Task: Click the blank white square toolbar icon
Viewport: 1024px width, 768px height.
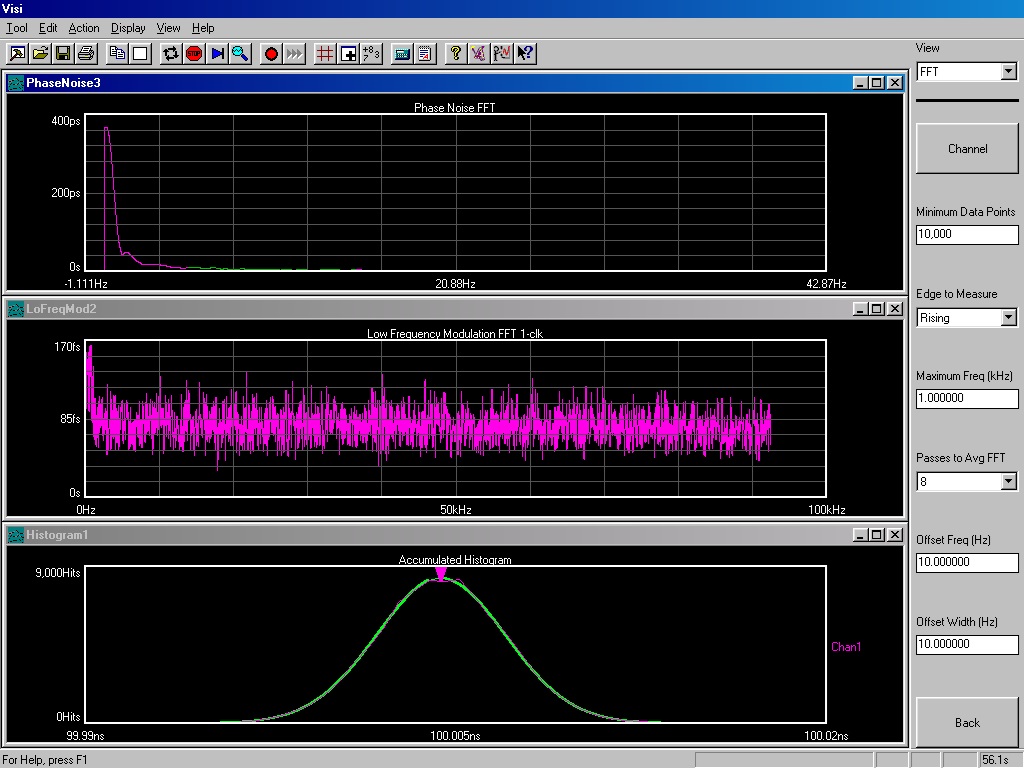Action: click(140, 54)
